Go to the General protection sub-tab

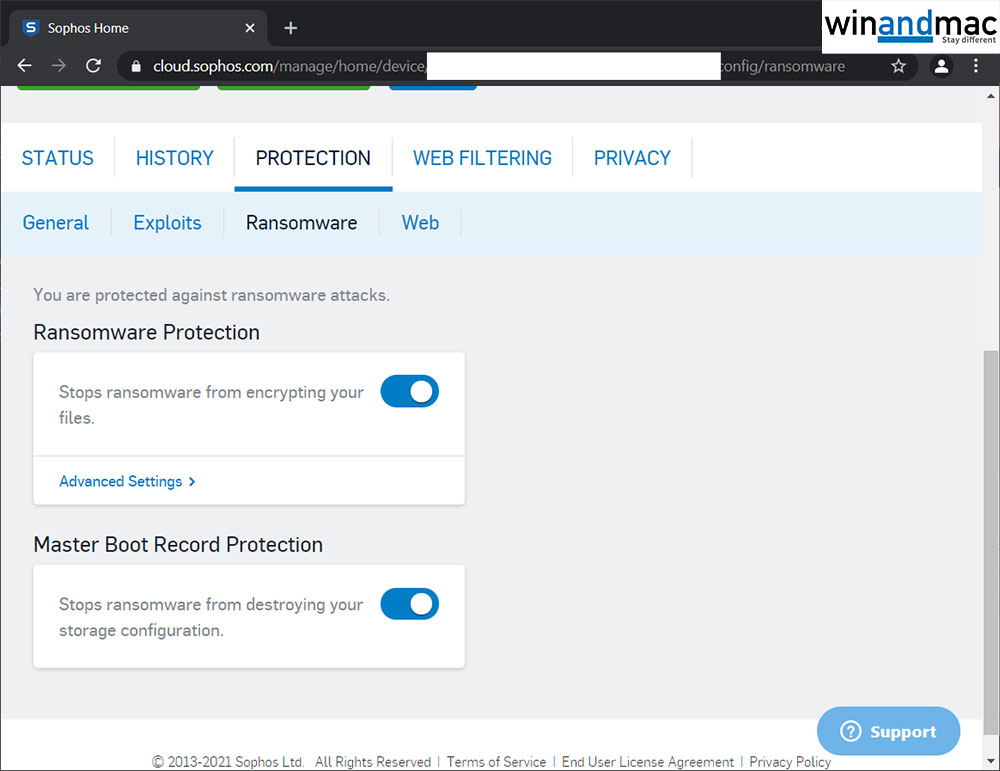56,223
